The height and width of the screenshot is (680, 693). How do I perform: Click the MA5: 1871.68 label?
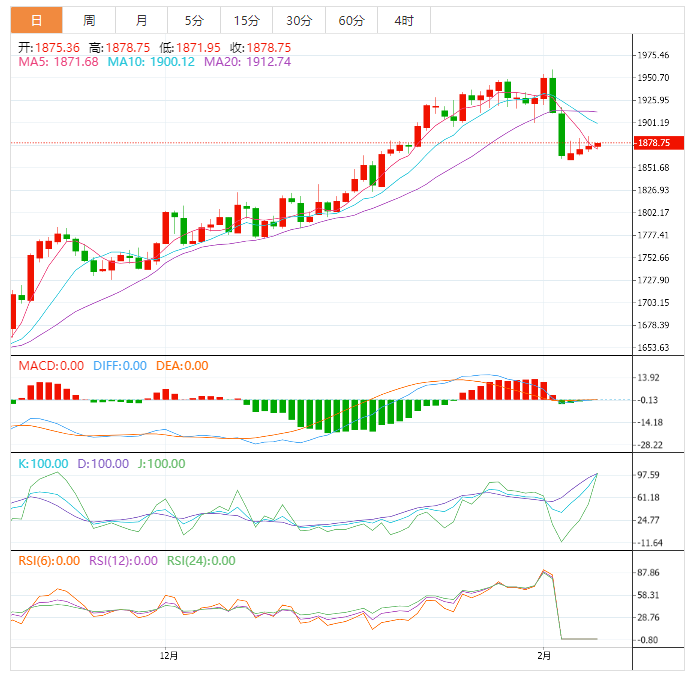58,61
